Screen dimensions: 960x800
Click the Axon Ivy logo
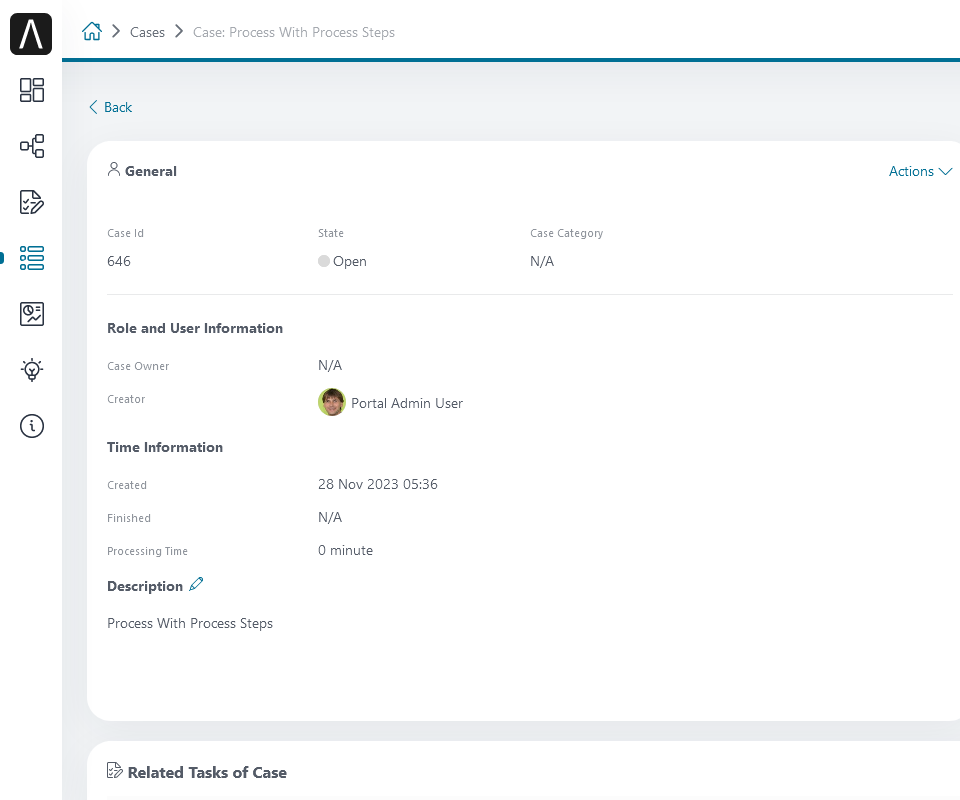(31, 35)
